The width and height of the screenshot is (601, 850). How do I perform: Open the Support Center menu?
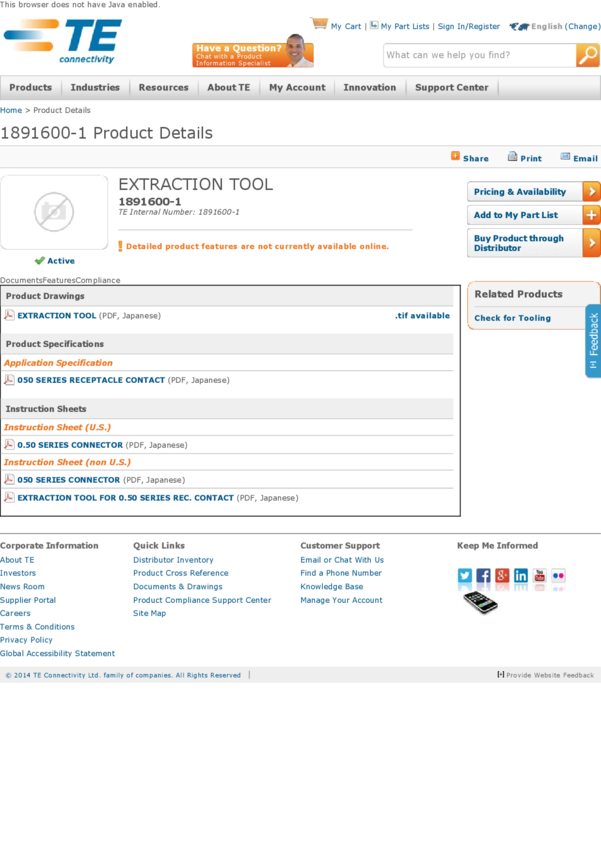(451, 87)
